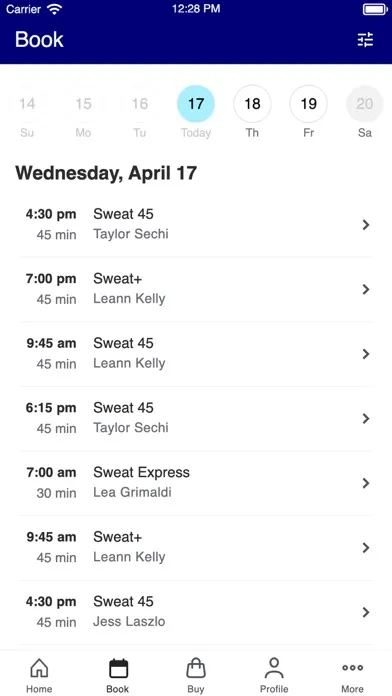This screenshot has width=392, height=696.
Task: Expand Sweat Express class chevron
Action: [366, 483]
